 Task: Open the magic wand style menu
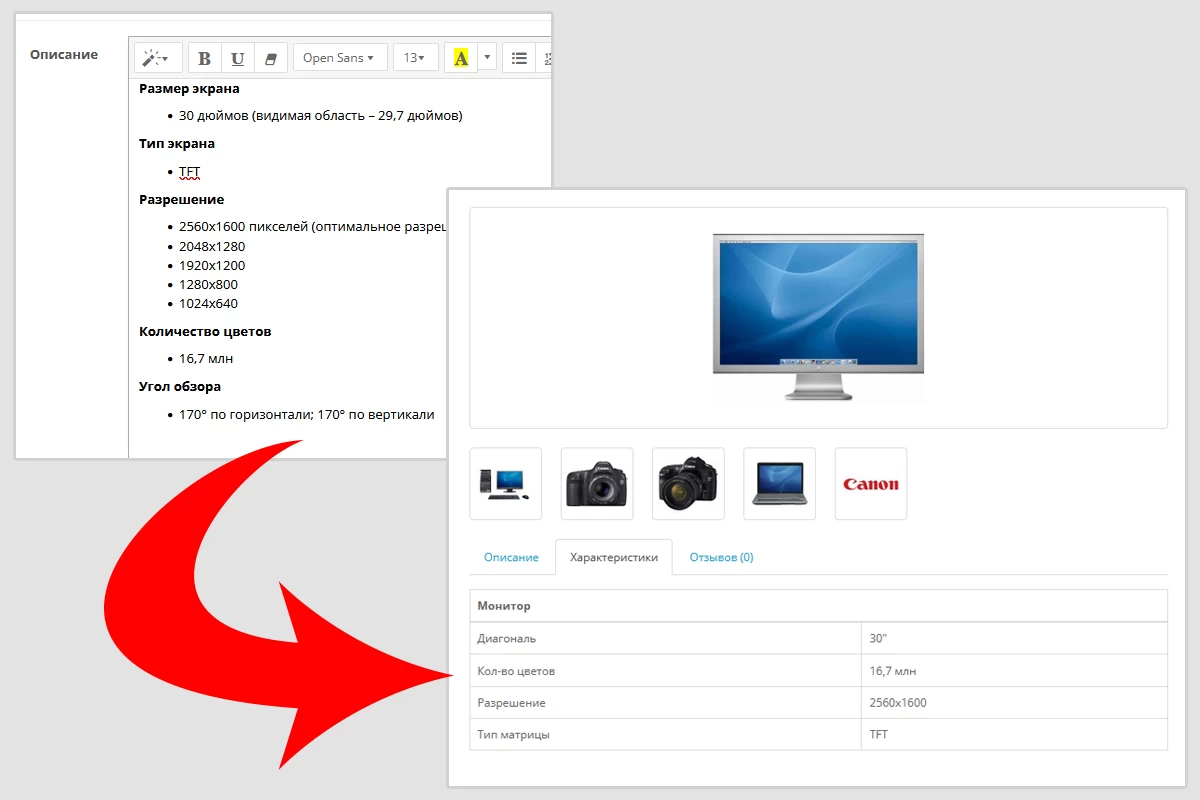(158, 58)
